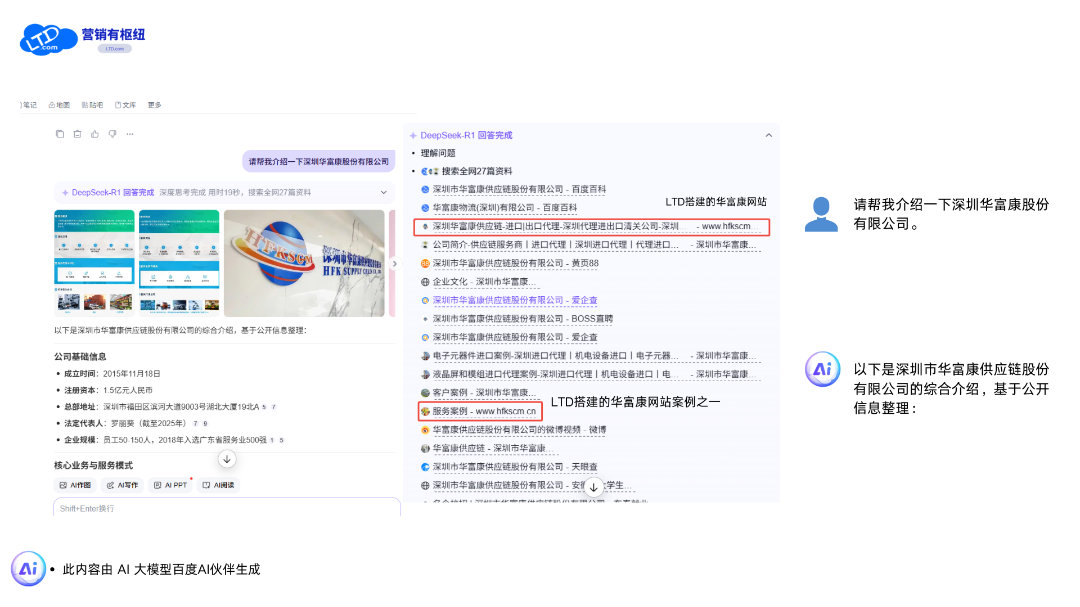Click user message bubble 请帮我介绍一下深圳华富康股份有限公司
Screen dimensions: 1080x607
coord(318,161)
